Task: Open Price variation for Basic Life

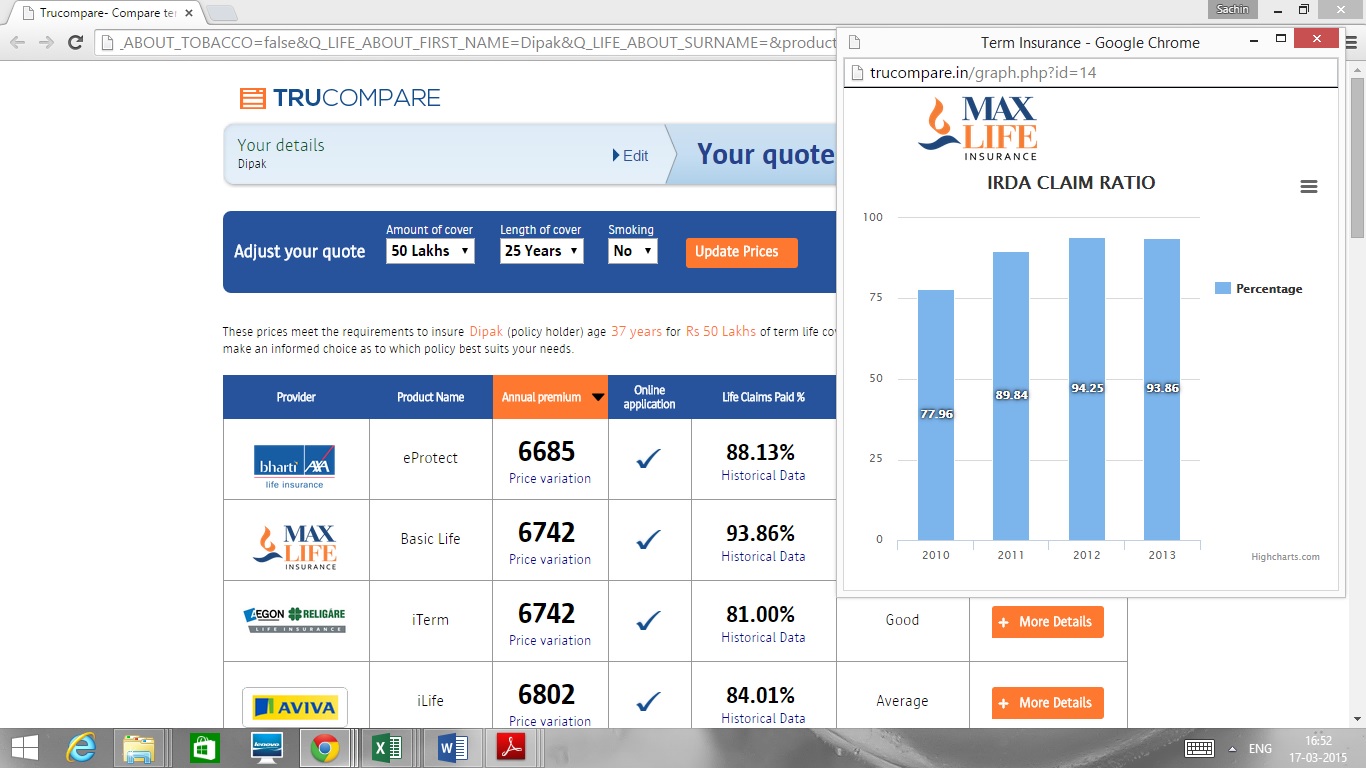Action: click(550, 559)
